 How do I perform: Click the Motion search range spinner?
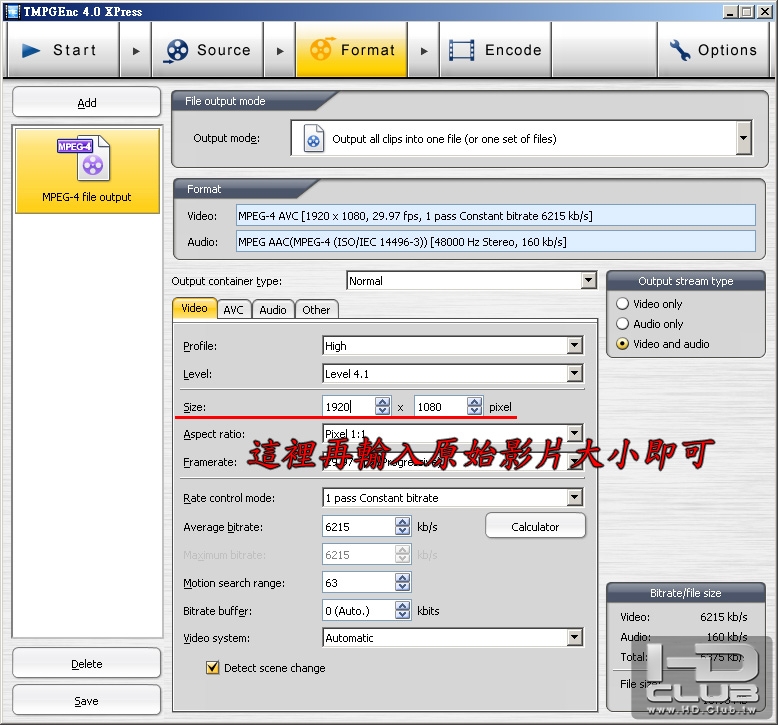pyautogui.click(x=402, y=582)
